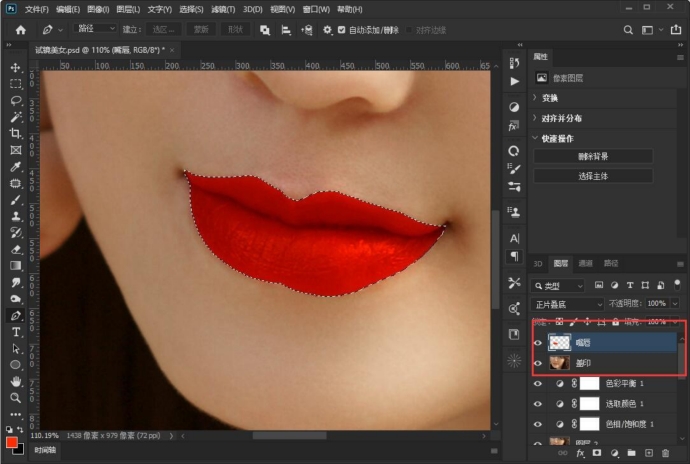690x464 pixels.
Task: Open the 类型 layer filter dropdown
Action: [x=558, y=286]
